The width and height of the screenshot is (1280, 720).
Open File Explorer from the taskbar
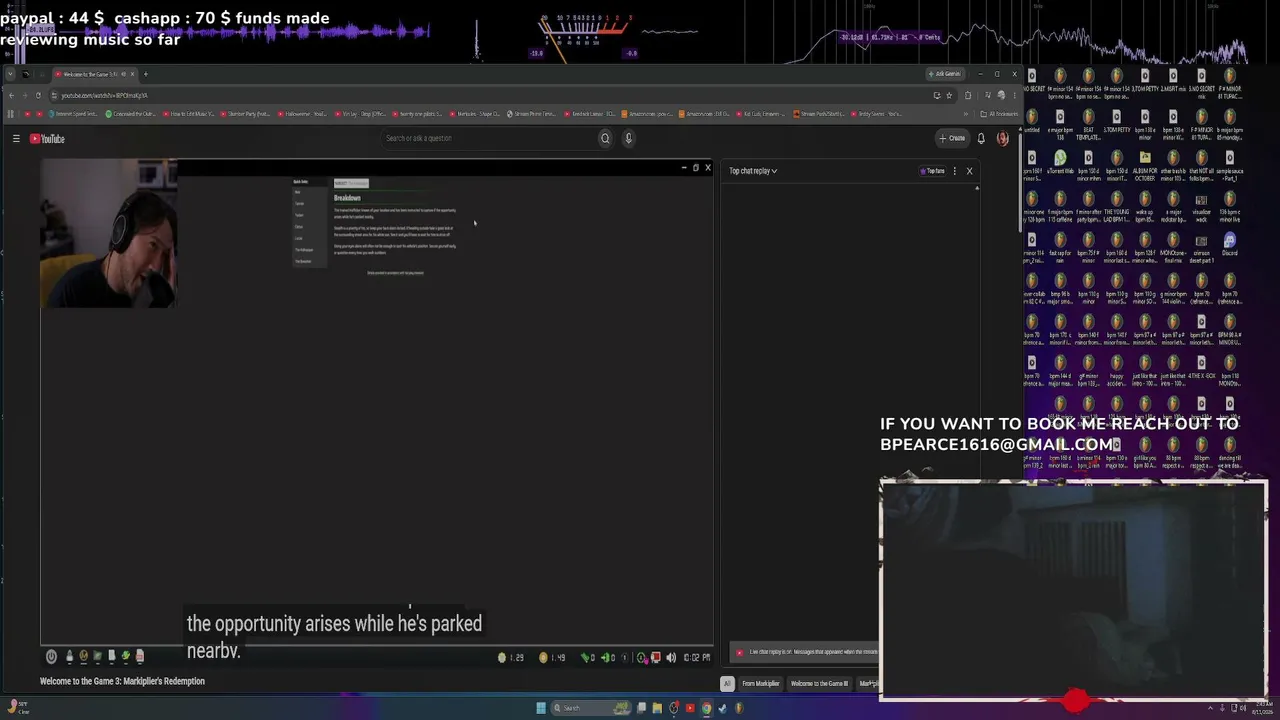pyautogui.click(x=656, y=708)
